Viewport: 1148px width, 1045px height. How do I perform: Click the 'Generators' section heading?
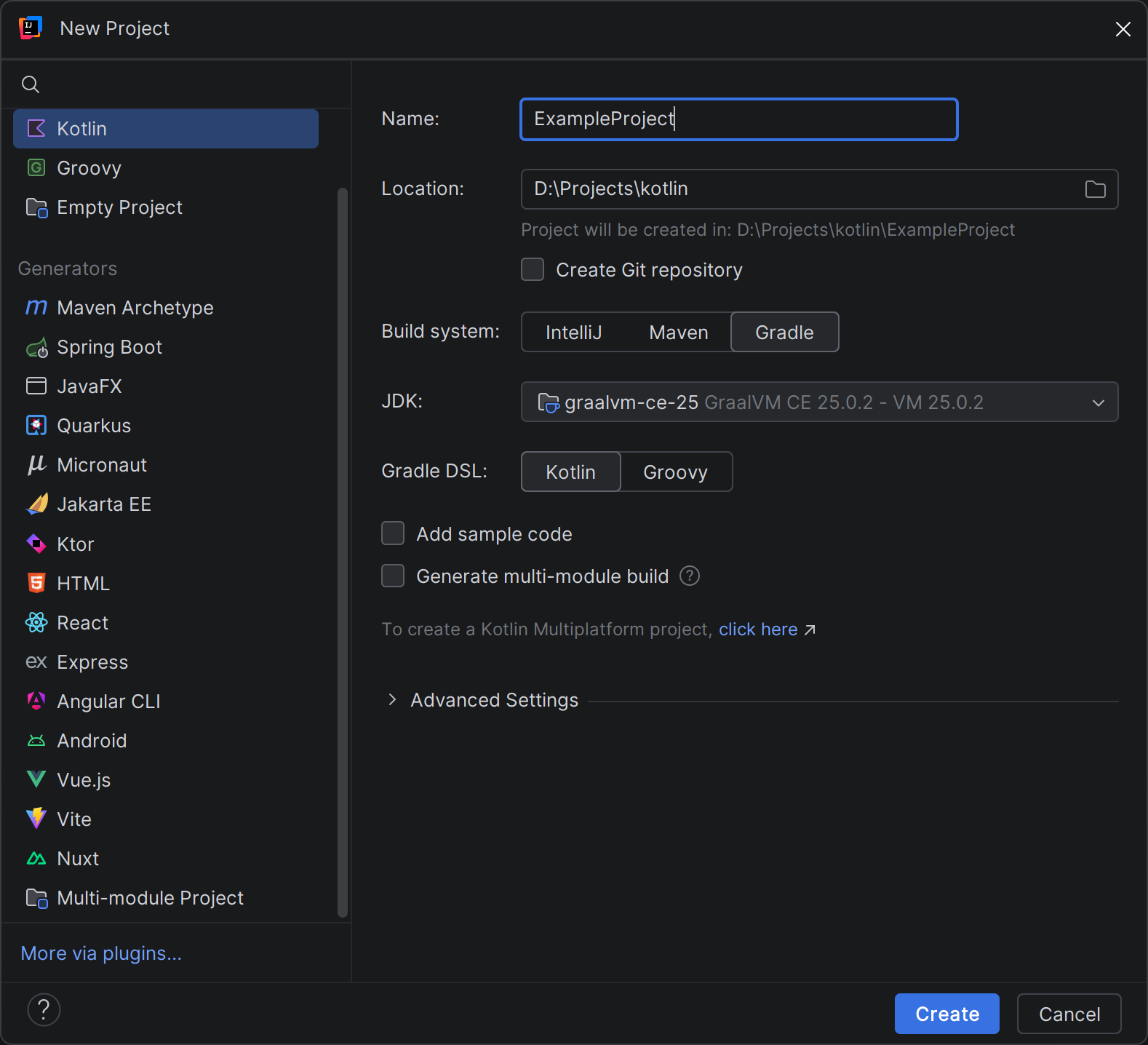pos(67,269)
